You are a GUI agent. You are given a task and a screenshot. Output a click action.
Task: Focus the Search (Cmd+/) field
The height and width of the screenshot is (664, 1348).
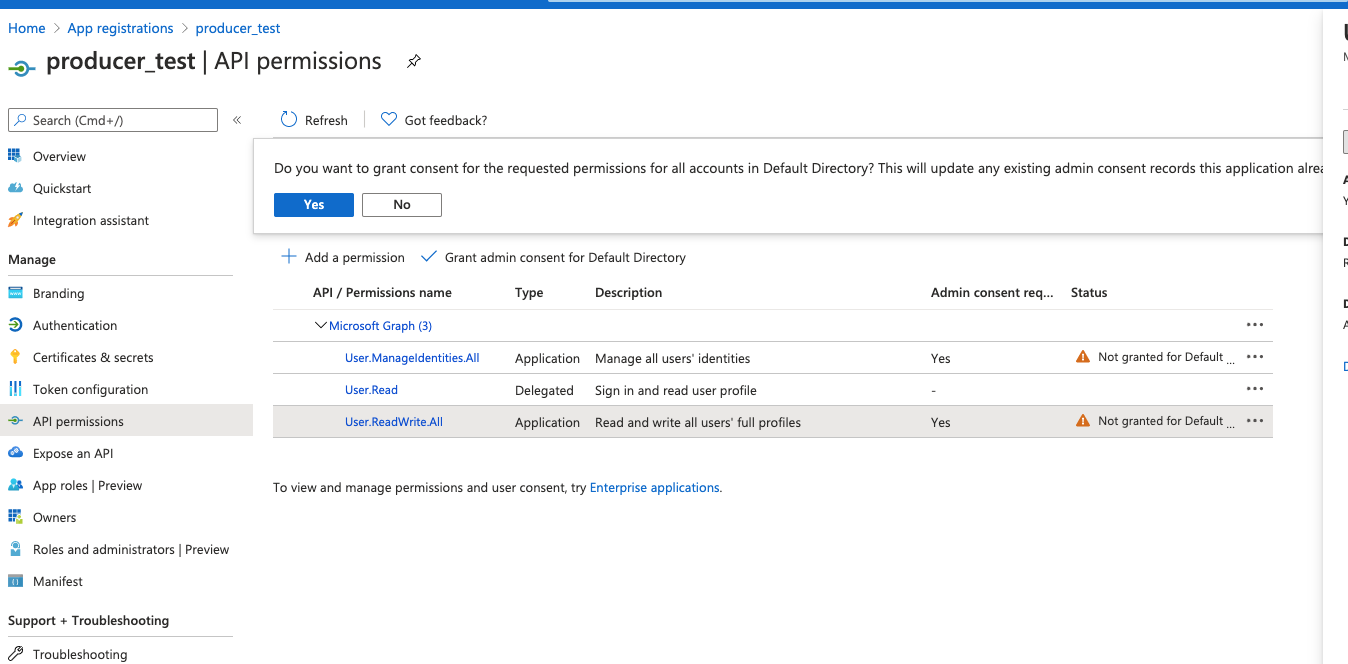[x=113, y=120]
